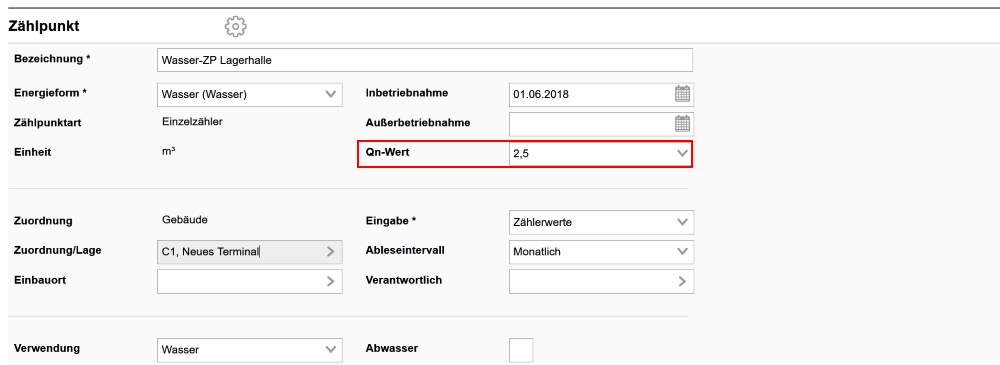Click the Inbetriebnahme date field
Image resolution: width=1000 pixels, height=365 pixels.
[601, 94]
